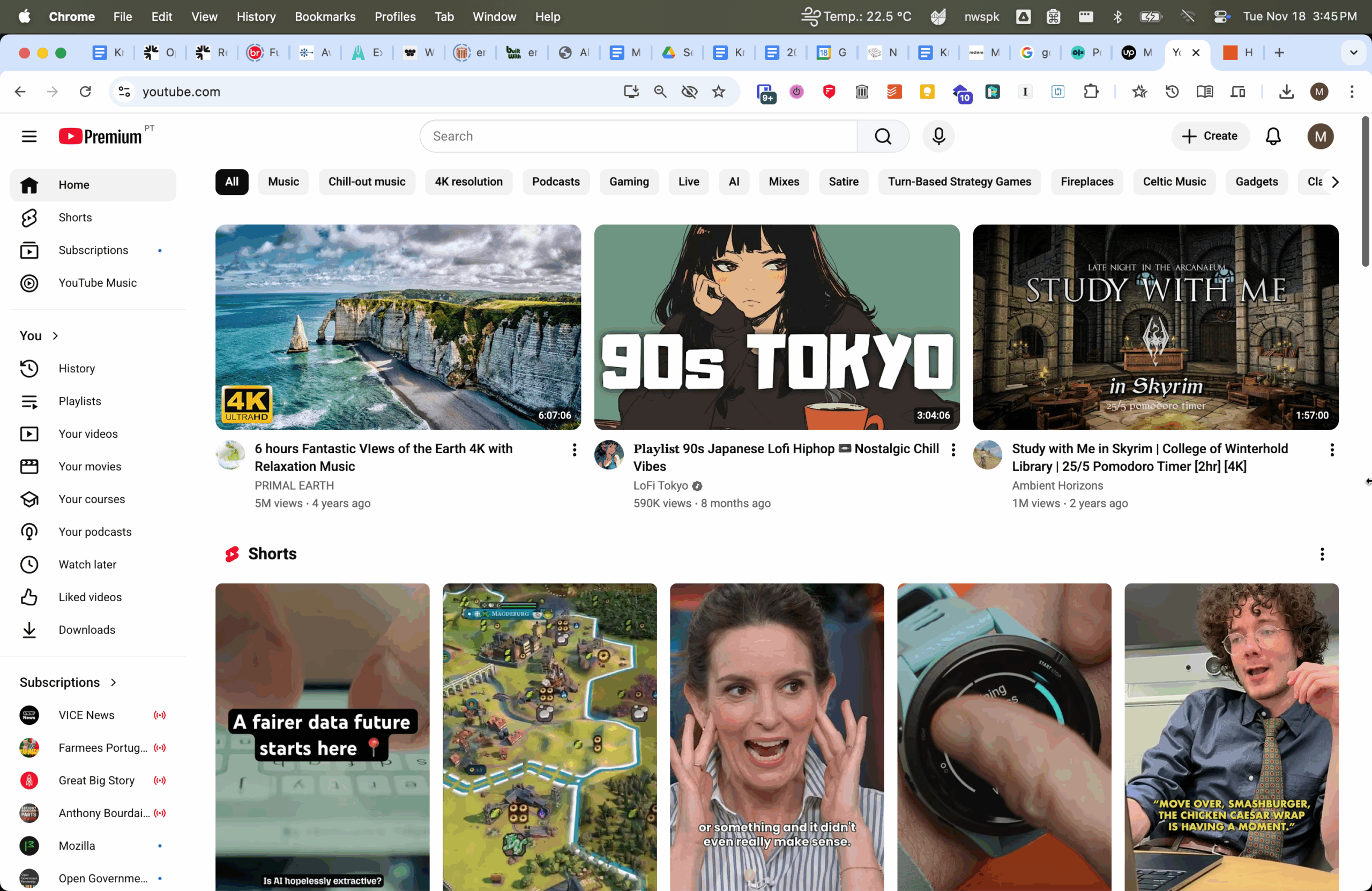This screenshot has height=891, width=1372.
Task: Click the voice search microphone icon
Action: click(938, 136)
